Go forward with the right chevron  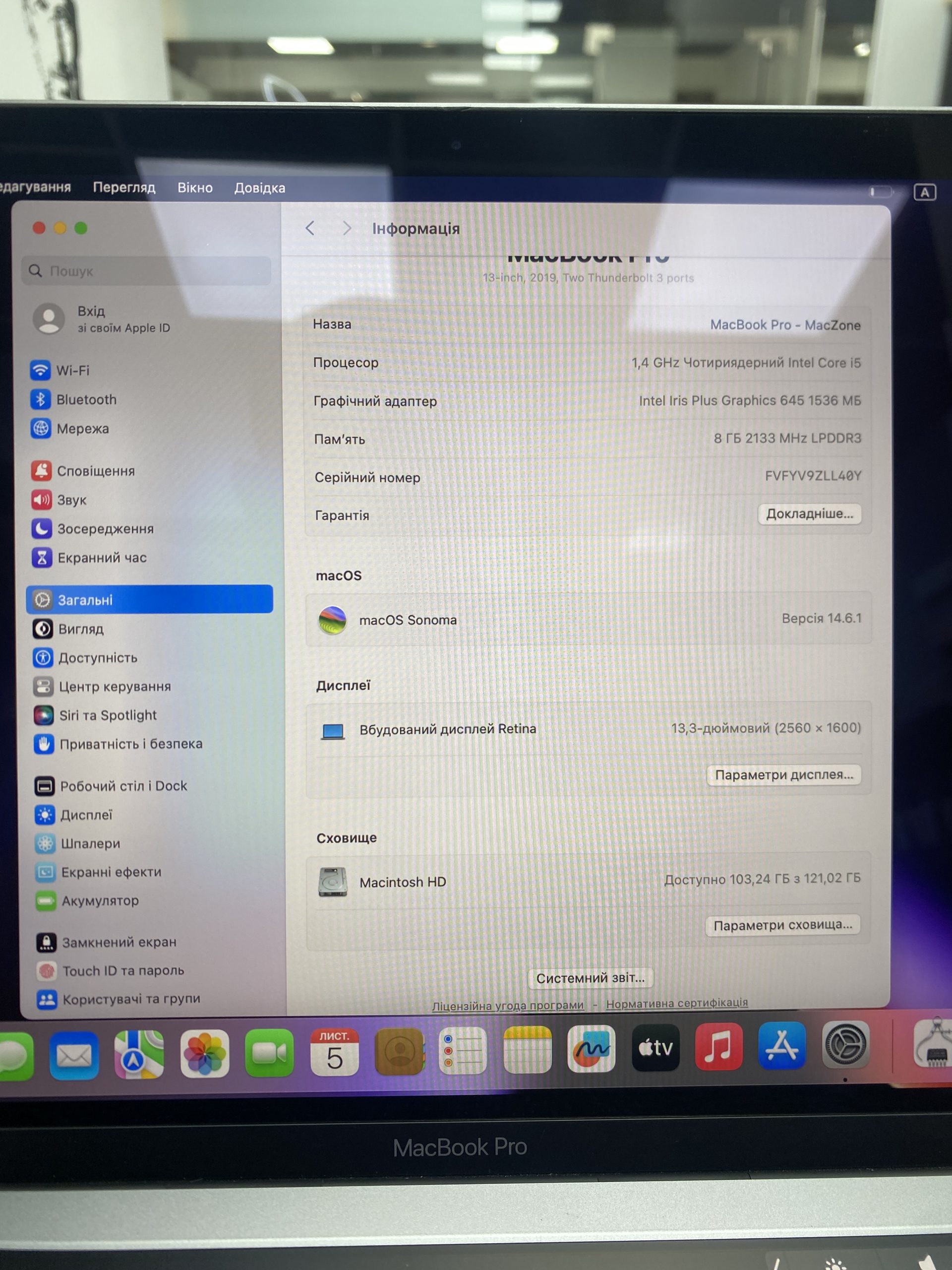click(346, 229)
